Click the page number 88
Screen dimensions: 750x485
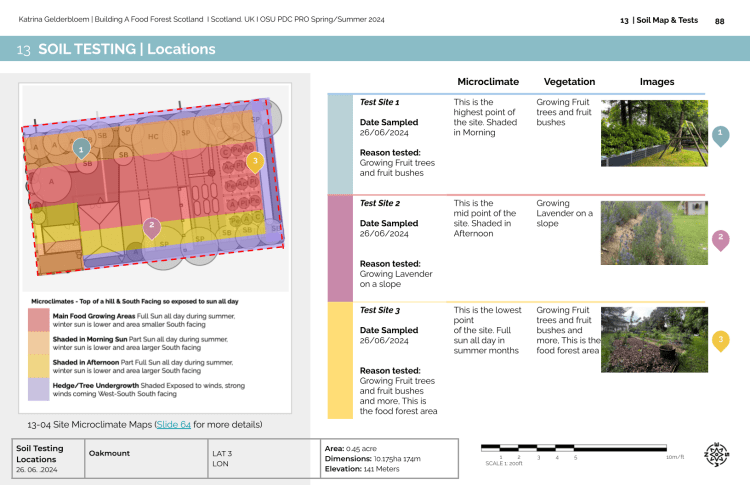[x=719, y=21]
